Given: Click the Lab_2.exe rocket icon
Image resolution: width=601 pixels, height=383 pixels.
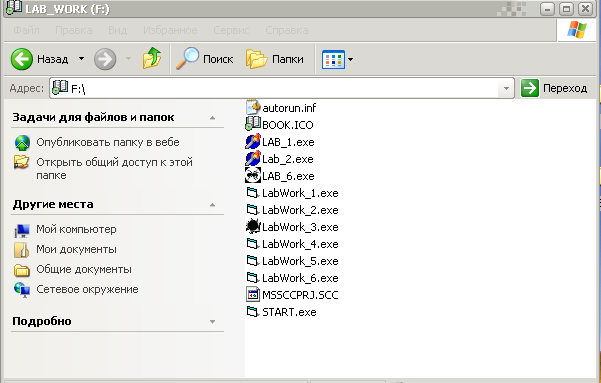Looking at the screenshot, I should (x=253, y=158).
